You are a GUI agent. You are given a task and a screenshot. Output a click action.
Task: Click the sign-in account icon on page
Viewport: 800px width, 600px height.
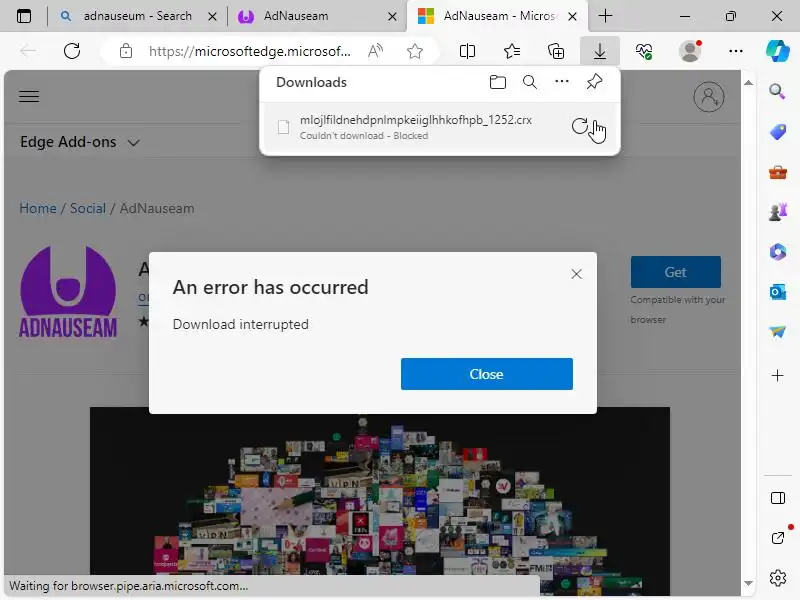coord(709,96)
